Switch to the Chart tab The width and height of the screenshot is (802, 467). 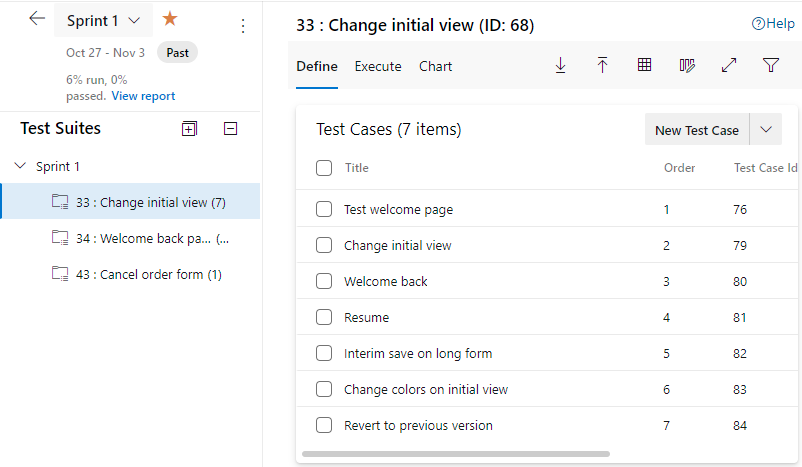[435, 67]
